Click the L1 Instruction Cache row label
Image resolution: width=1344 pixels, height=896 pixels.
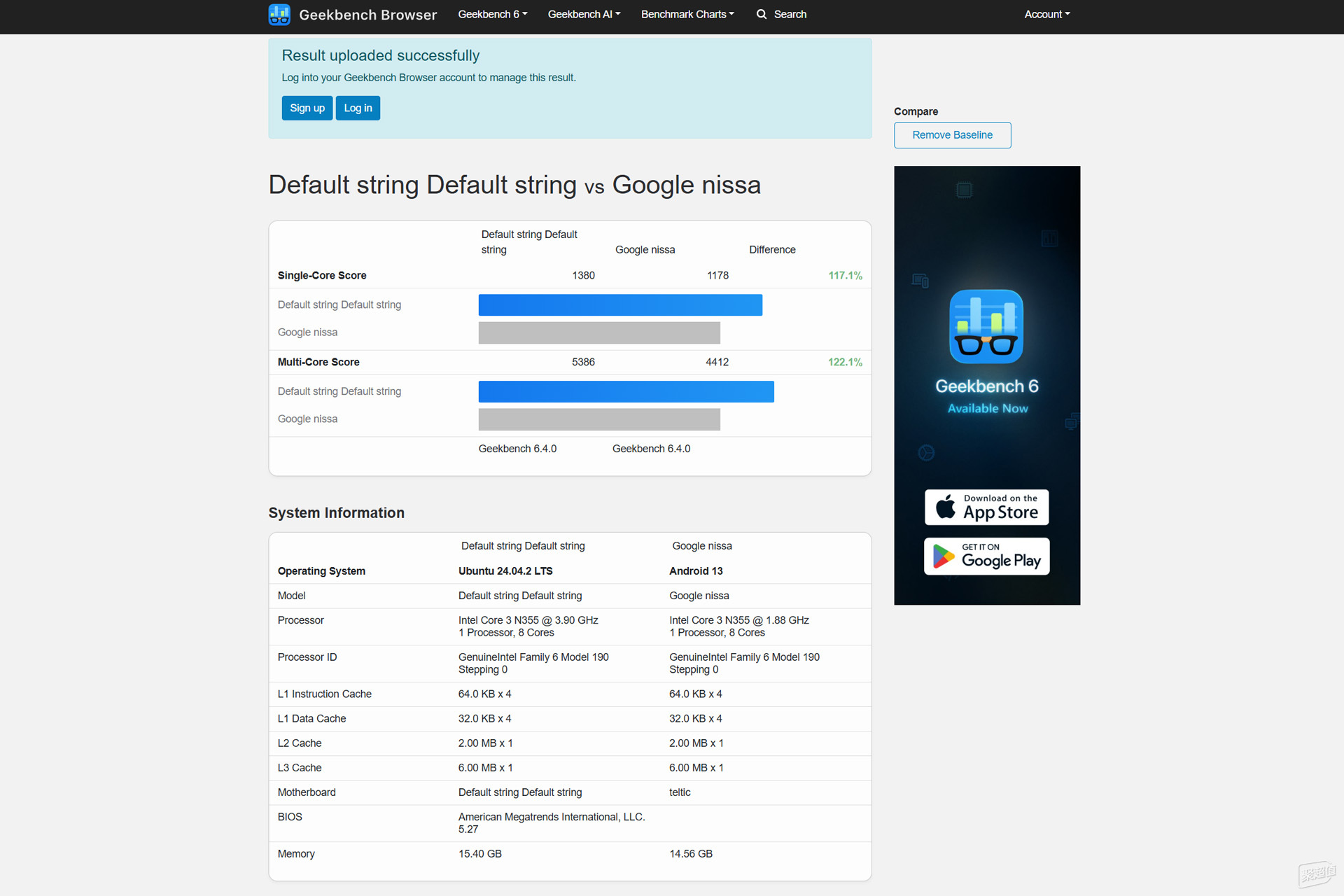[x=325, y=694]
